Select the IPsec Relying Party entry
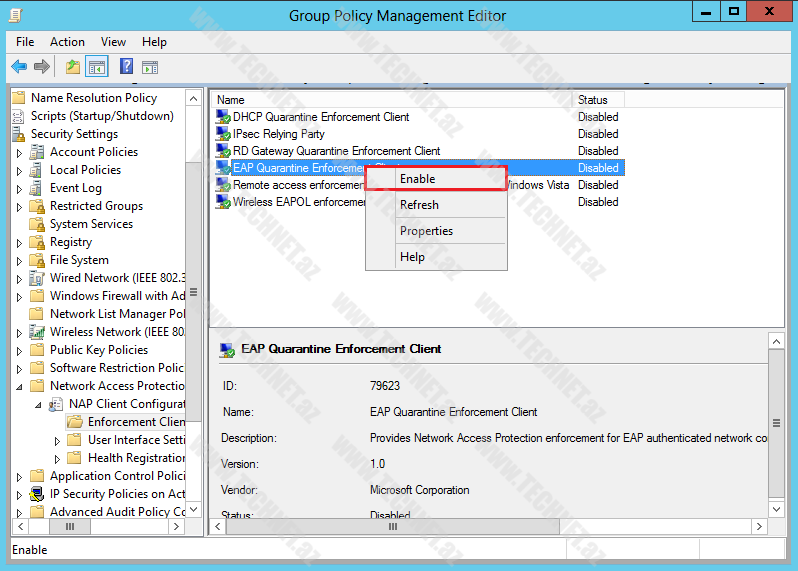 pyautogui.click(x=278, y=134)
